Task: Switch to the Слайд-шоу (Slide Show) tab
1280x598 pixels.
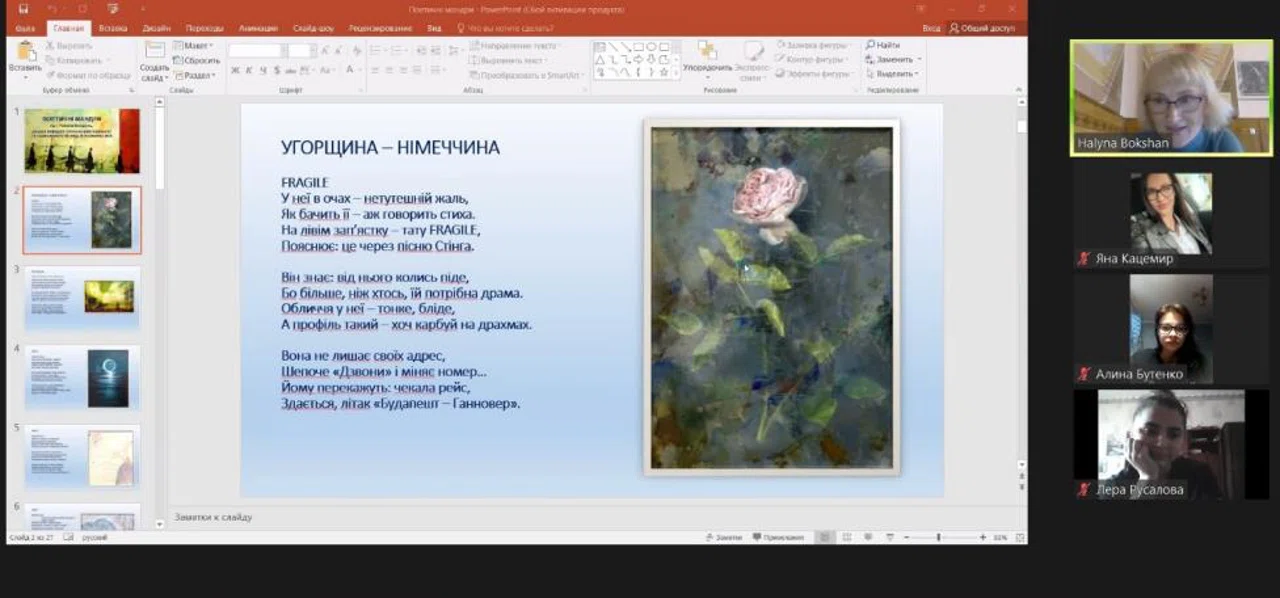Action: pyautogui.click(x=315, y=28)
